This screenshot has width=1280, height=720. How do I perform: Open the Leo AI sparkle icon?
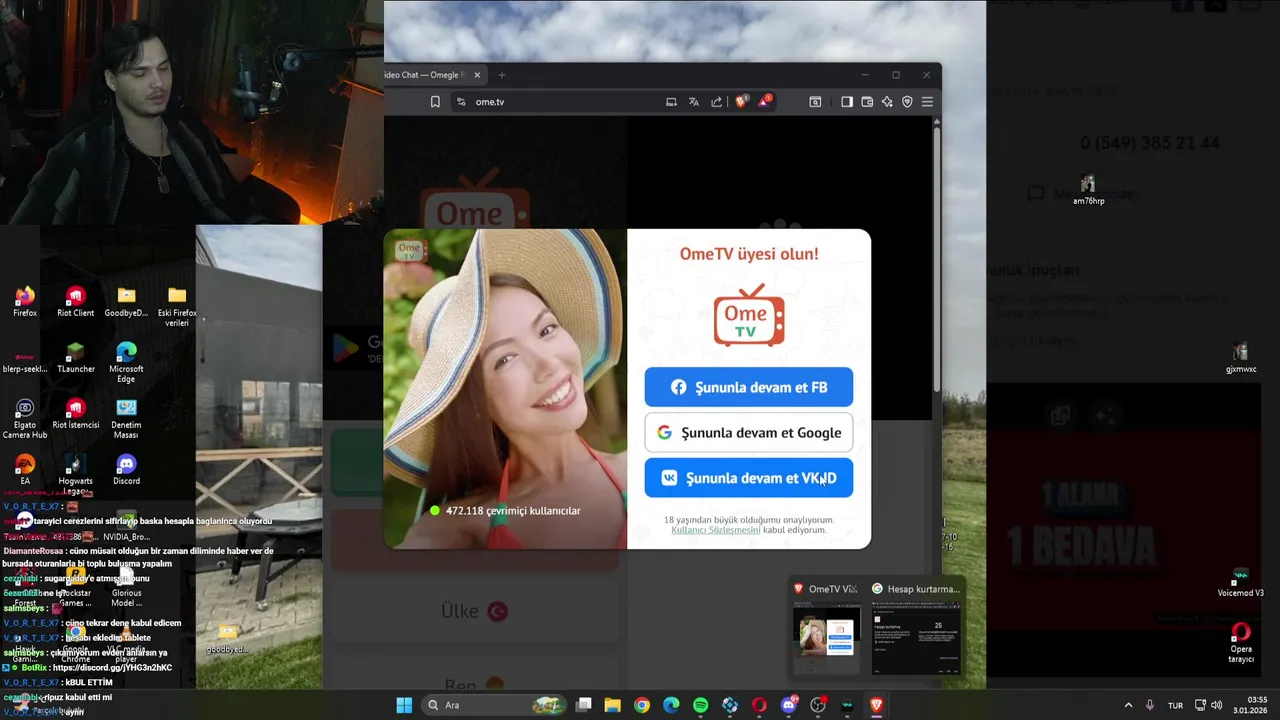(x=887, y=102)
